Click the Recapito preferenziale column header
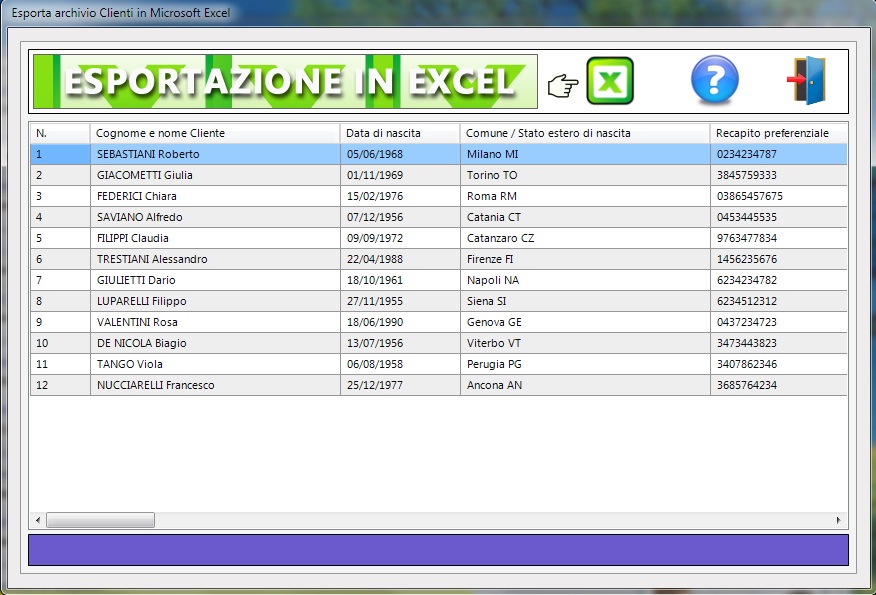Screen dimensions: 876x595 [779, 133]
